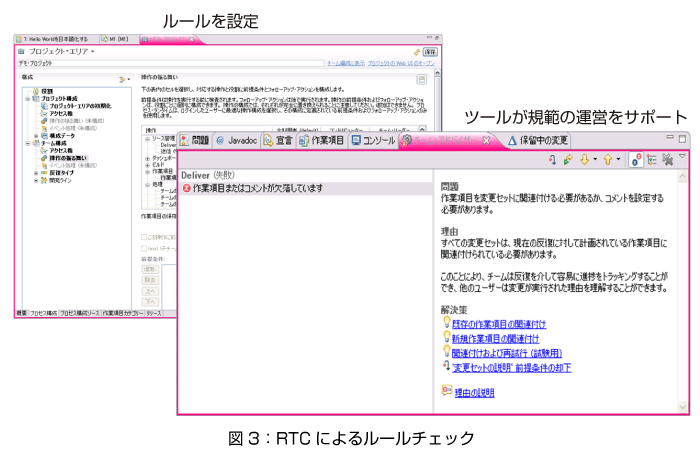Open the プロジェクトの Web UI のオープン link
Viewport: 700px width, 458px height.
[x=401, y=63]
